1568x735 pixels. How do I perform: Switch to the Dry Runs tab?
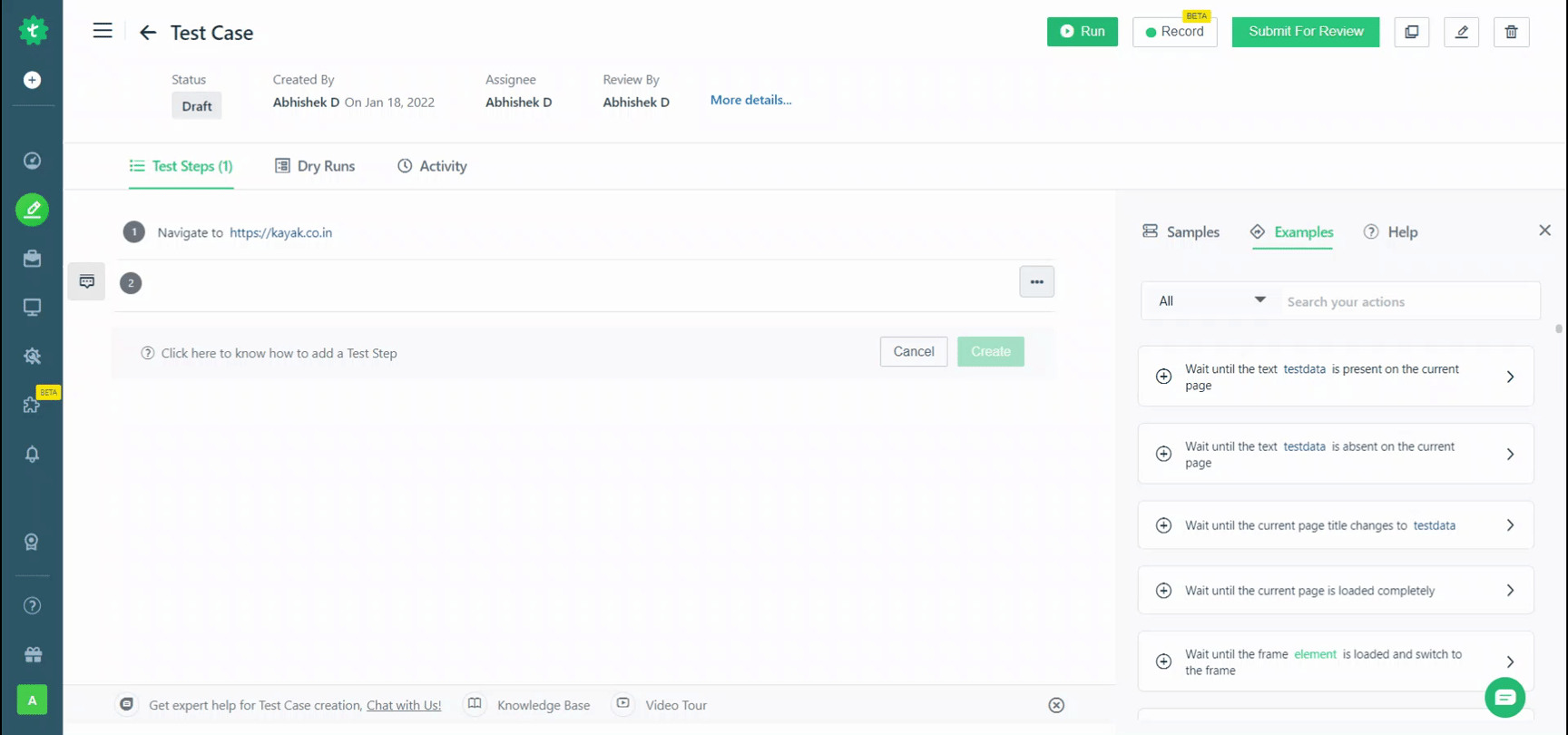point(315,166)
